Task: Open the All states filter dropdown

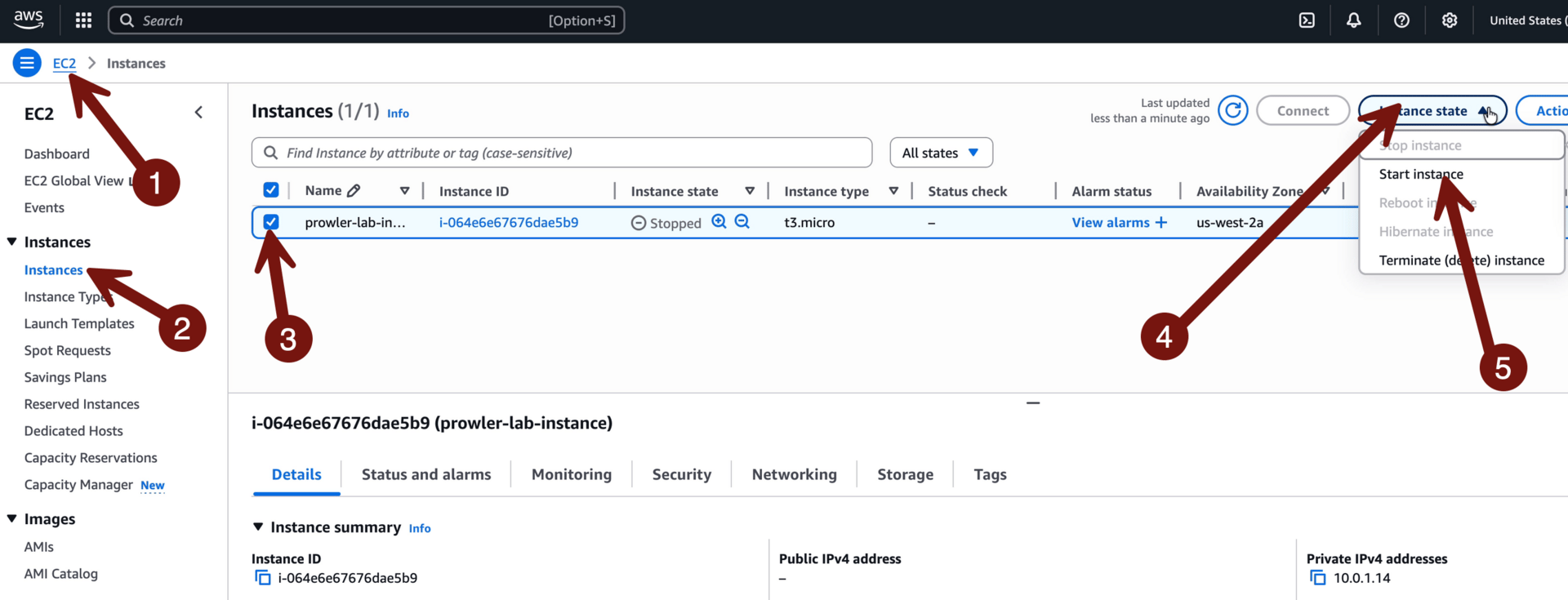Action: 941,153
